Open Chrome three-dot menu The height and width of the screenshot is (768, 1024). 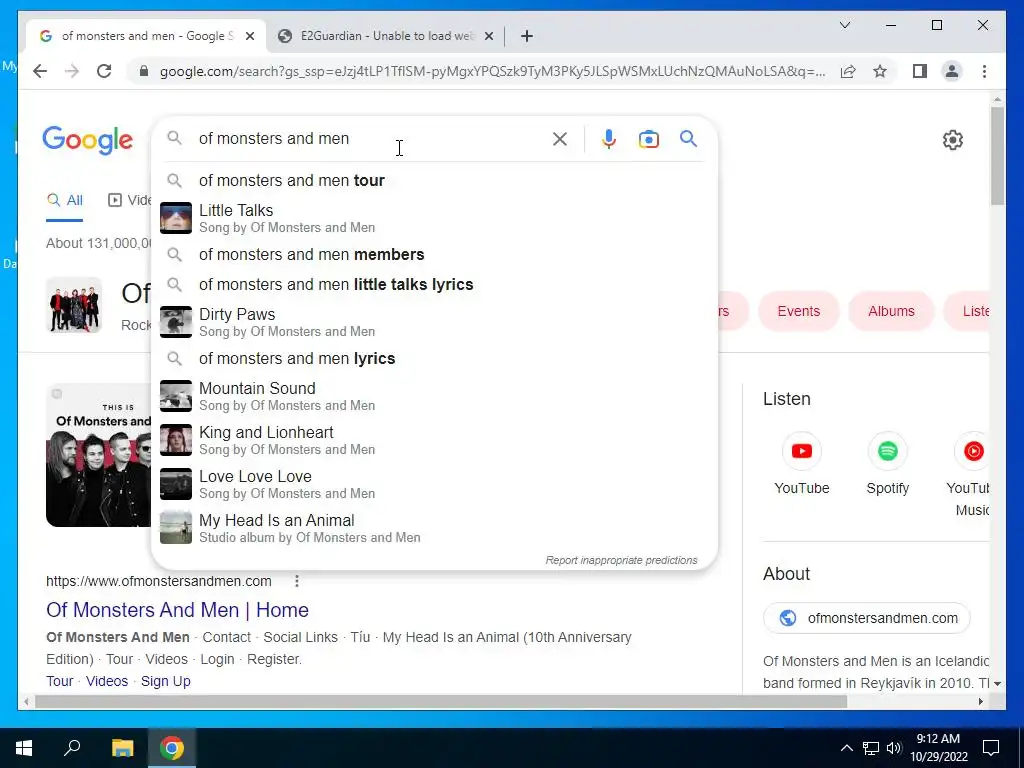point(984,71)
